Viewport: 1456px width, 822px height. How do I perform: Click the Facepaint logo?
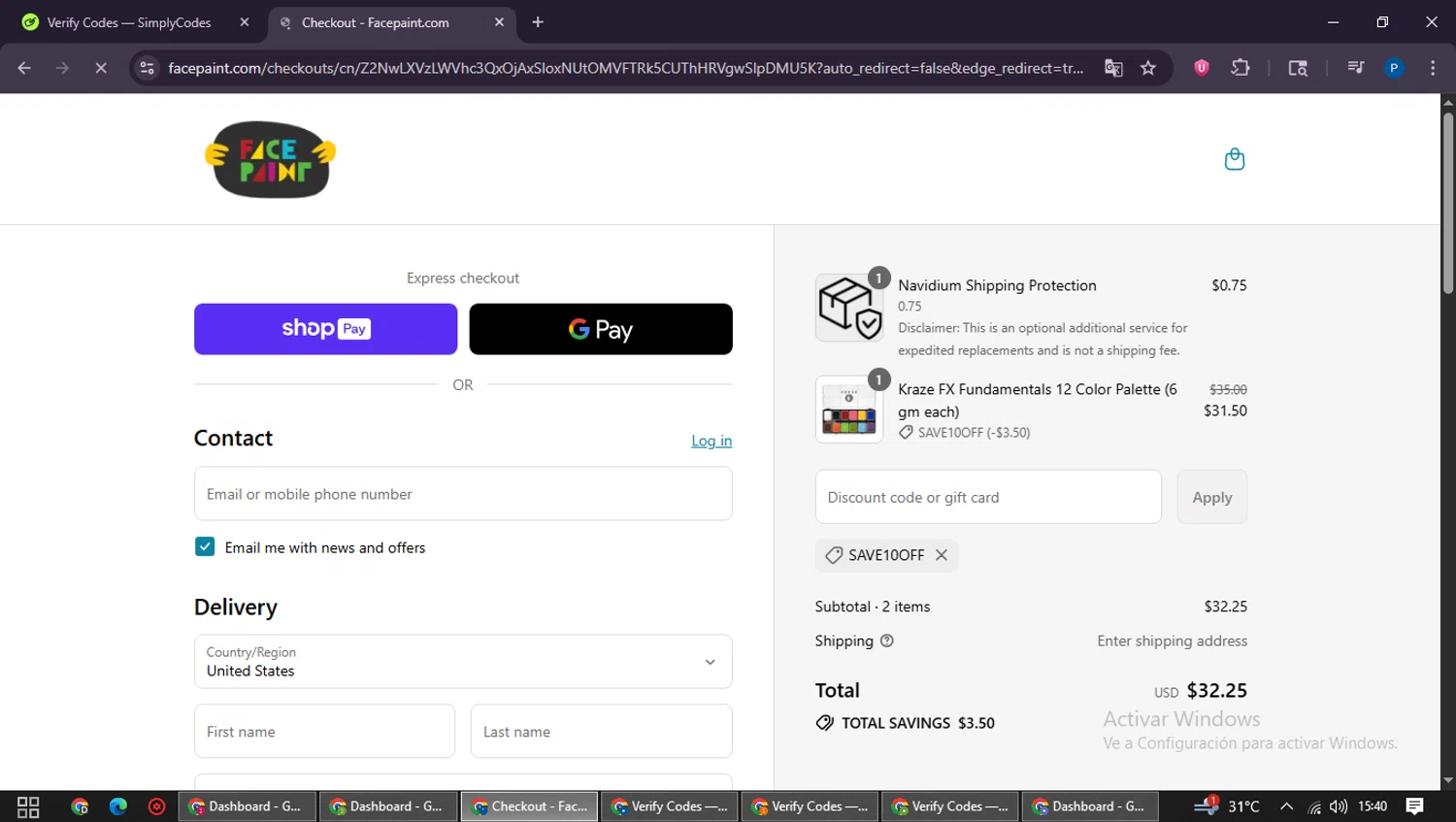[x=270, y=159]
